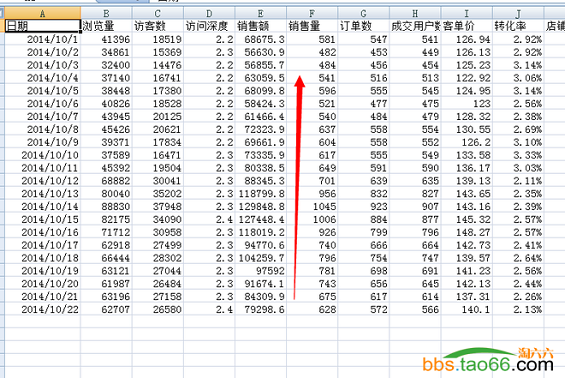
Task: Select sales volume cell 581
Action: pos(312,39)
